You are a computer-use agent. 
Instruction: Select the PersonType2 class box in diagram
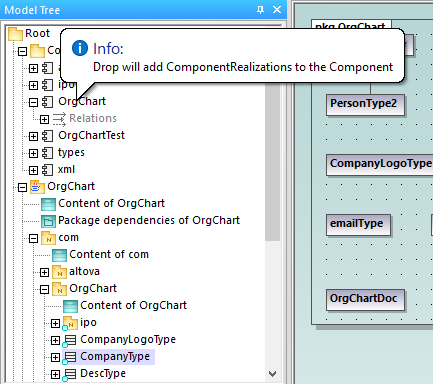(x=365, y=105)
